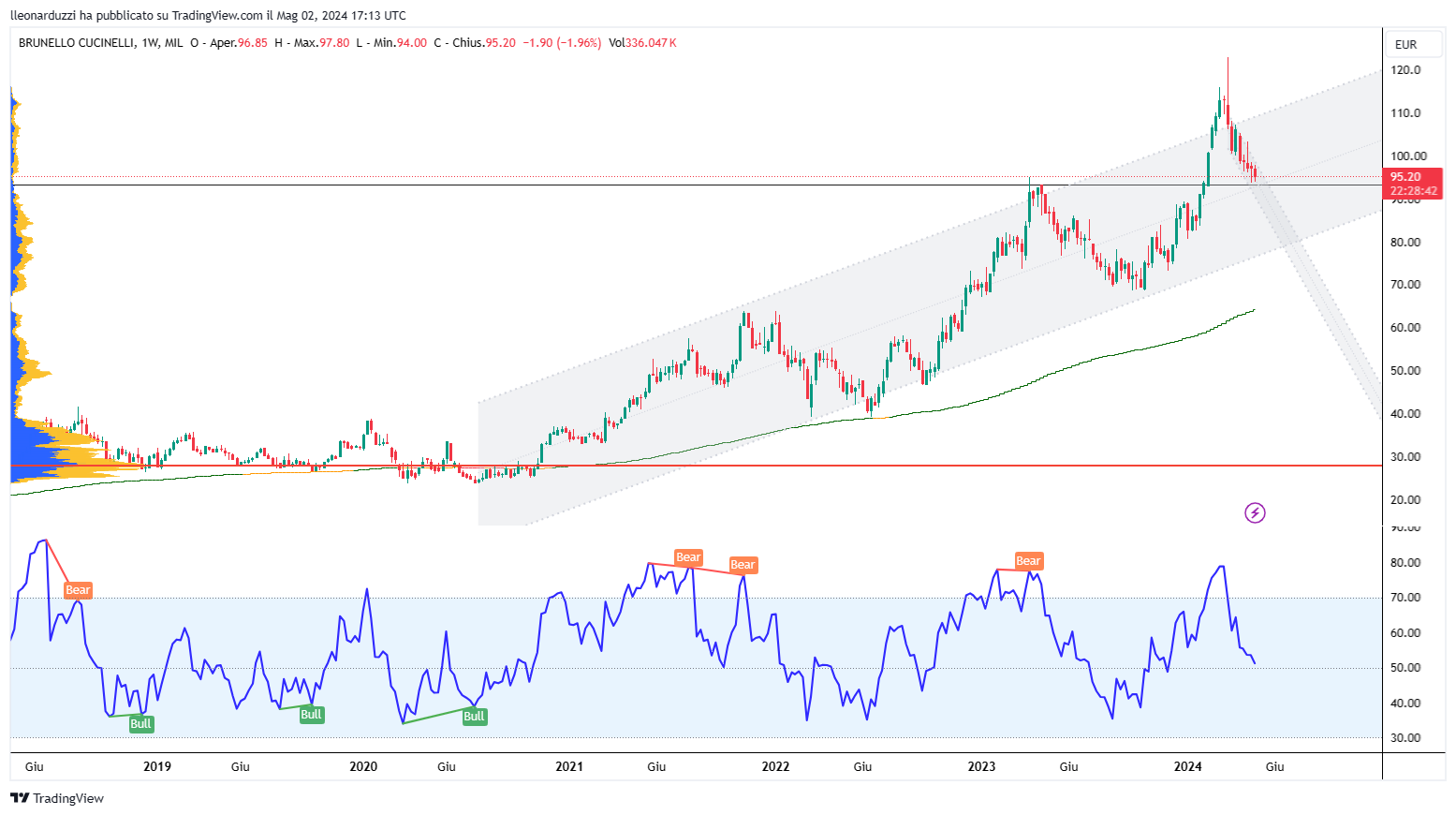
Task: Click the red horizontal support line
Action: click(697, 466)
